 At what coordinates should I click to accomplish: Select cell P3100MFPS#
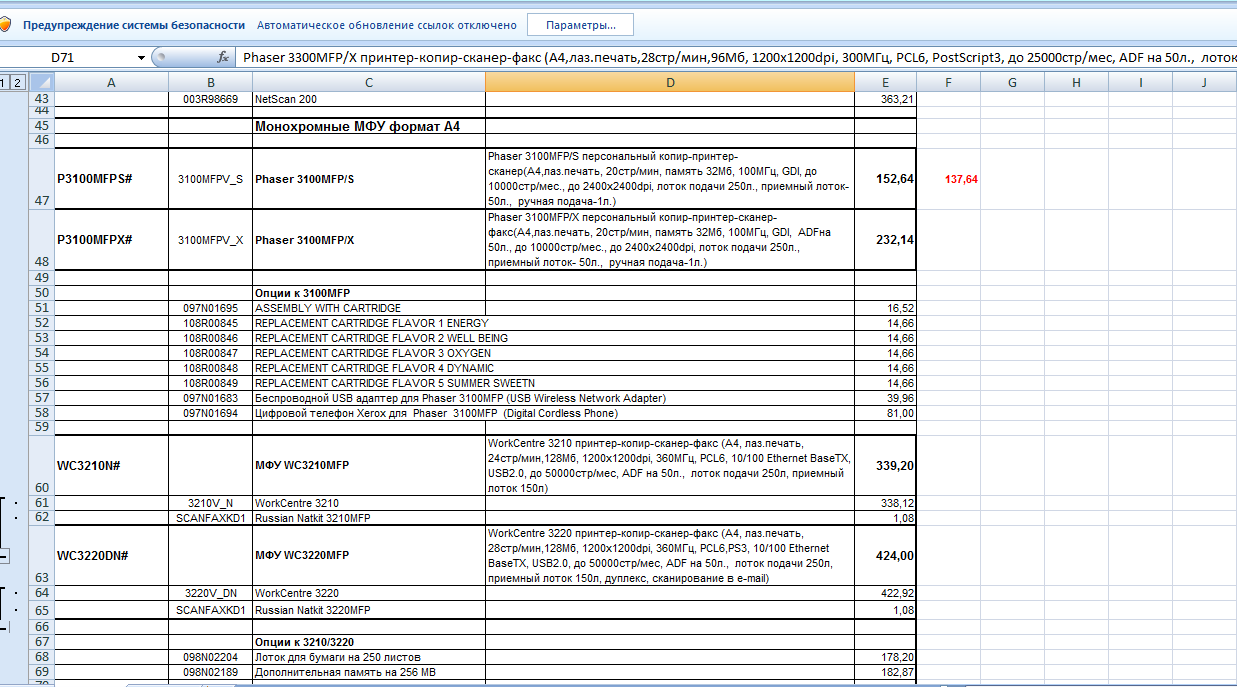pyautogui.click(x=111, y=179)
